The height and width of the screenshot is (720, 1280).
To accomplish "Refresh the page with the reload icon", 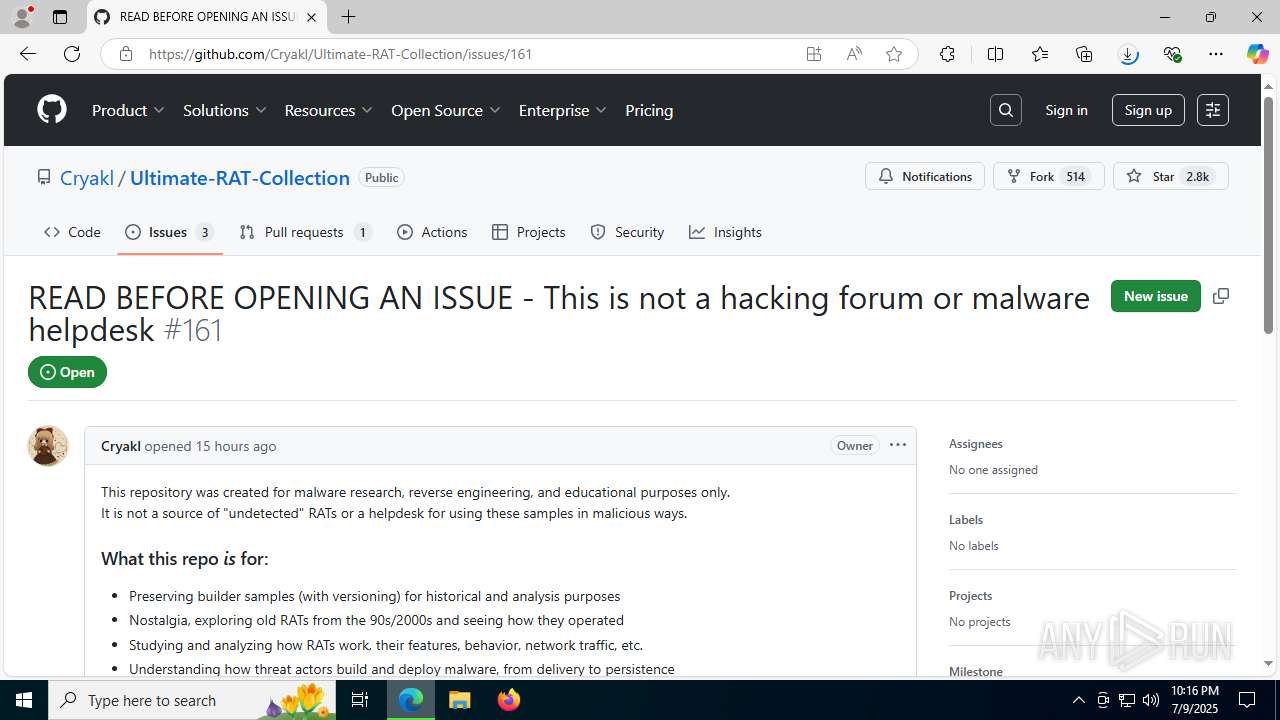I will [72, 54].
